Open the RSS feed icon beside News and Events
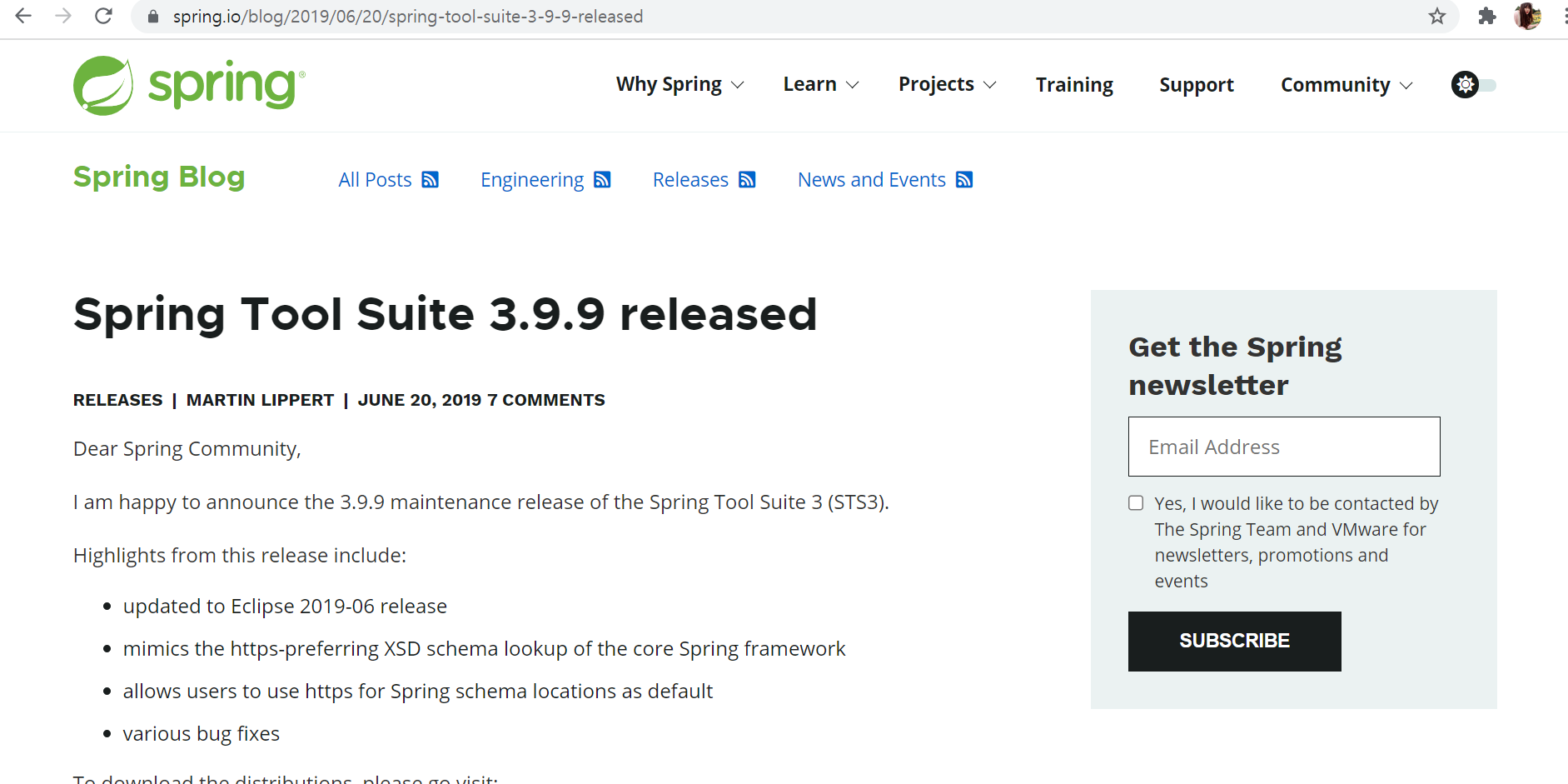The width and height of the screenshot is (1568, 784). pyautogui.click(x=964, y=180)
